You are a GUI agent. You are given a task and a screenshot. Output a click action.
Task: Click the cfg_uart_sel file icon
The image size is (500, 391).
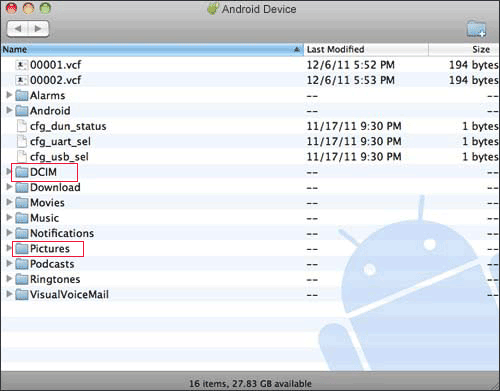pos(22,141)
